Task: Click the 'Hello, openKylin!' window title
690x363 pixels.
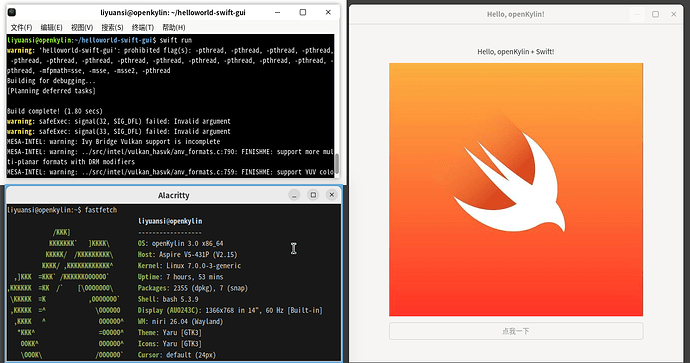Action: [x=516, y=14]
